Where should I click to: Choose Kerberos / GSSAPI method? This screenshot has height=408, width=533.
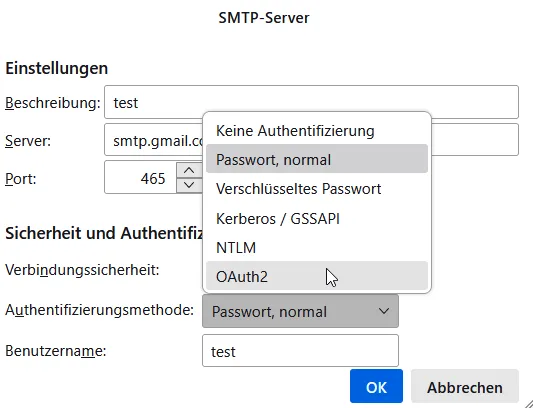317,218
